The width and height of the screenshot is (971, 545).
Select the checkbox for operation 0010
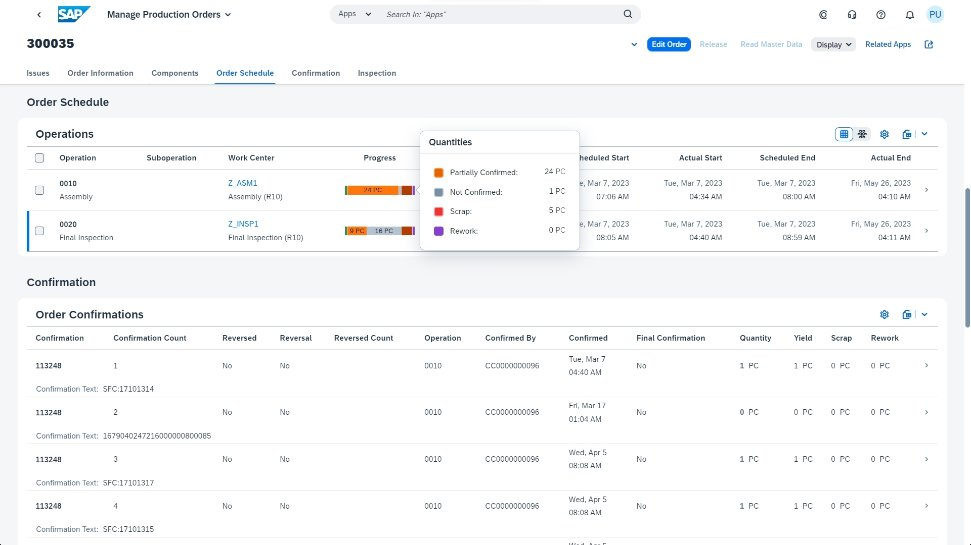pyautogui.click(x=39, y=190)
